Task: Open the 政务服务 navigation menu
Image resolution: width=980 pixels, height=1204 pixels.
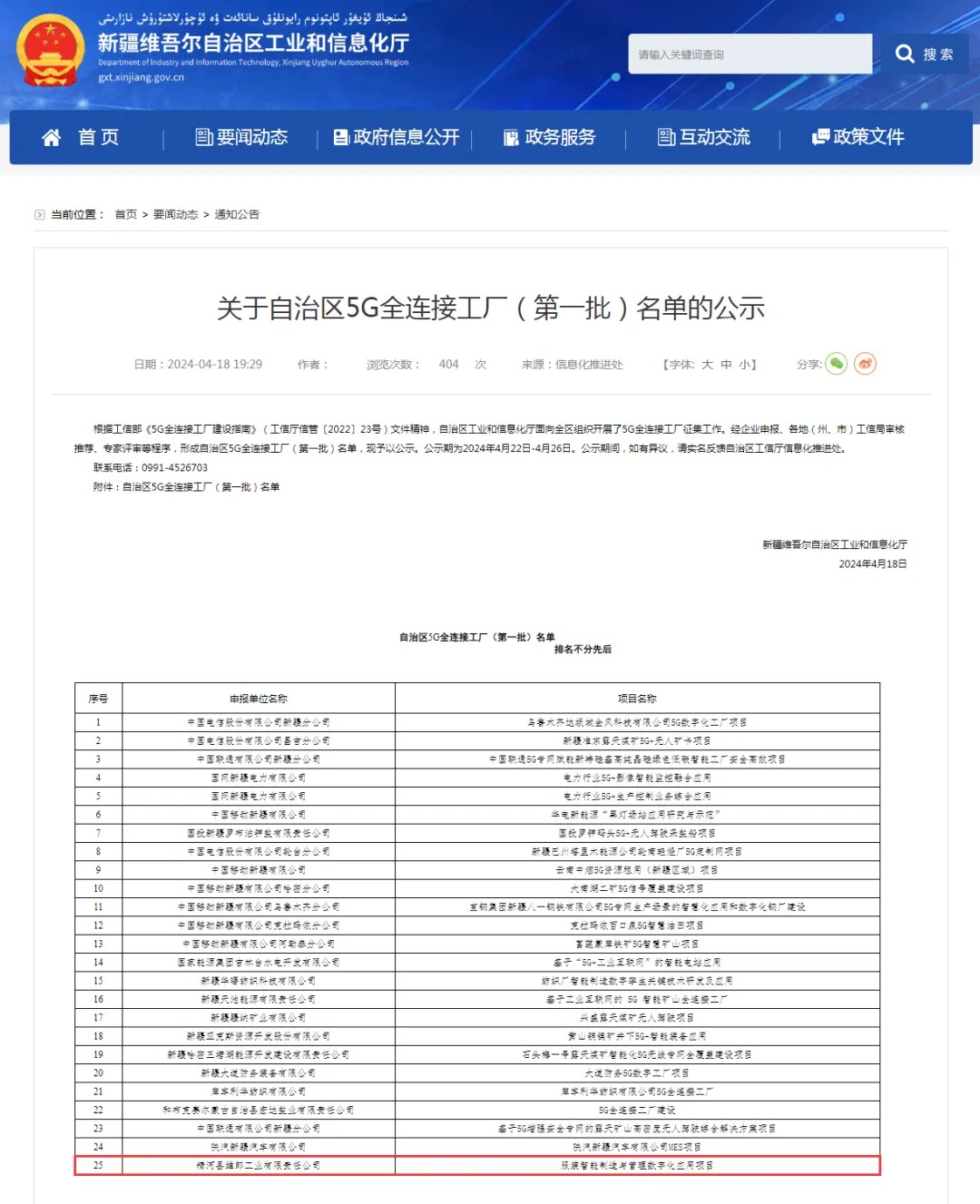Action: coord(550,137)
